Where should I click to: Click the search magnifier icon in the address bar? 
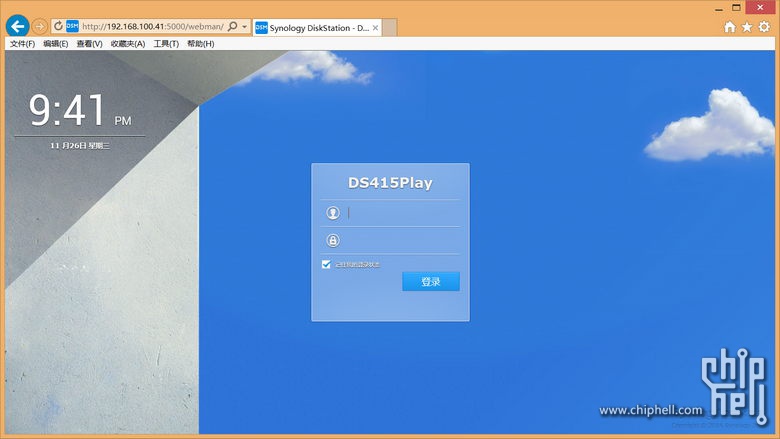coord(232,26)
